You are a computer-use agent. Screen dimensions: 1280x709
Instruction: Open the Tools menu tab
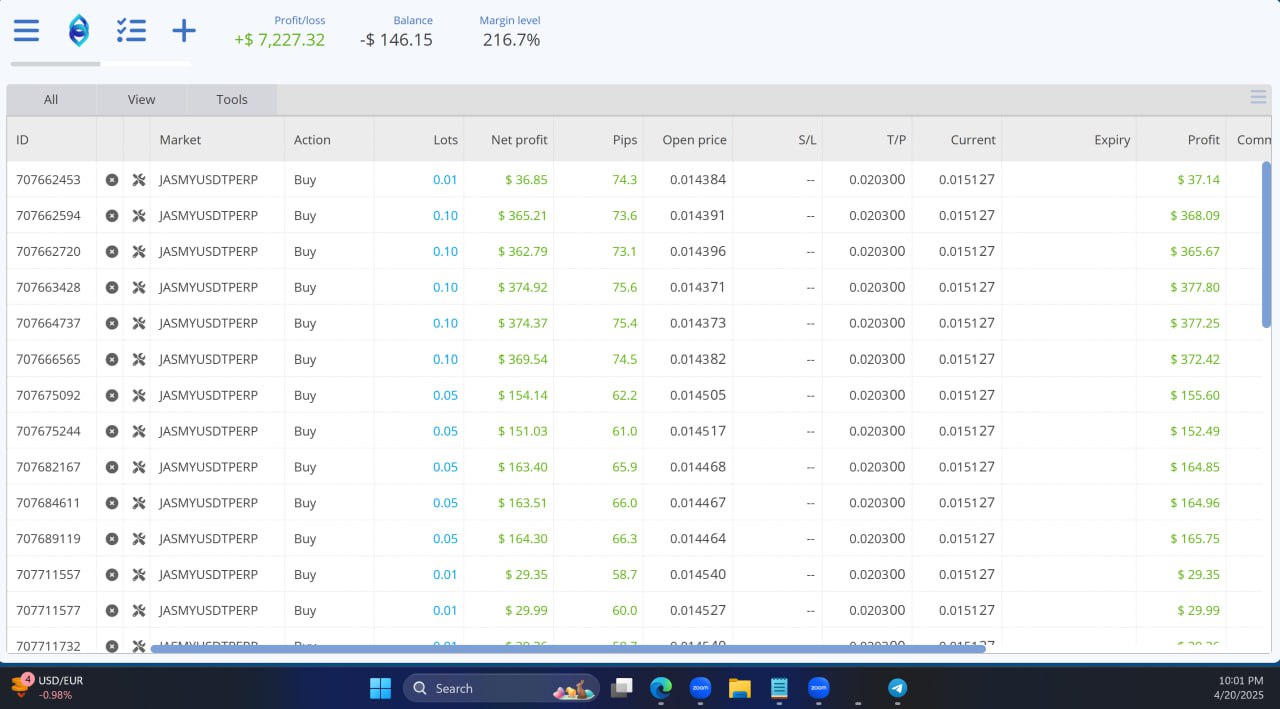coord(232,99)
